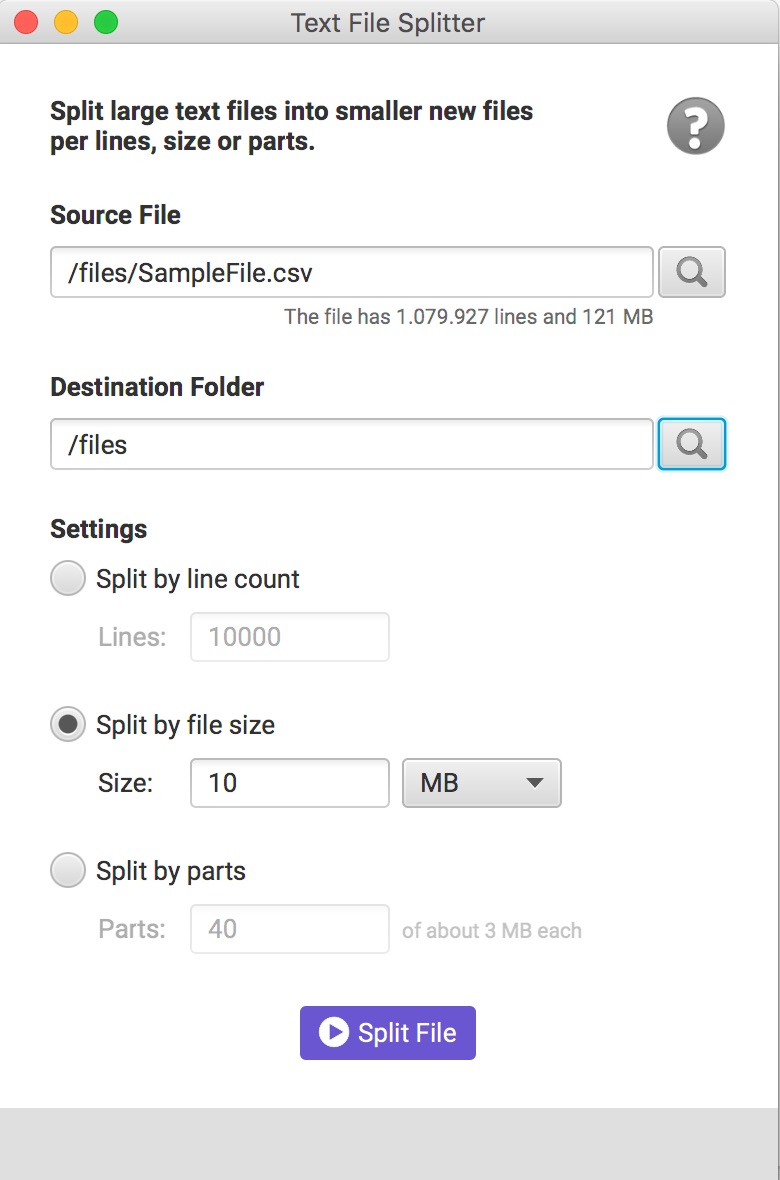Choose the Split by parts radio button

click(68, 871)
